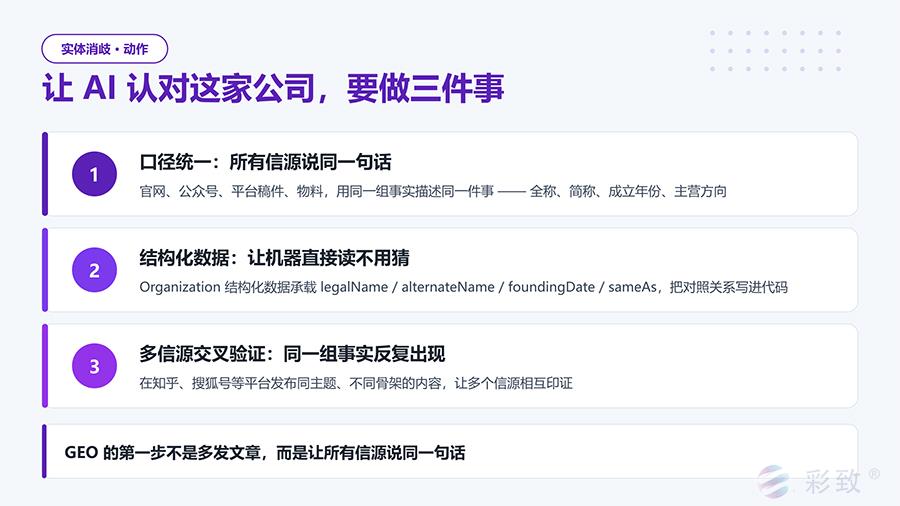Click the purple circle numbered 3
Viewport: 900px width, 506px height.
(94, 365)
